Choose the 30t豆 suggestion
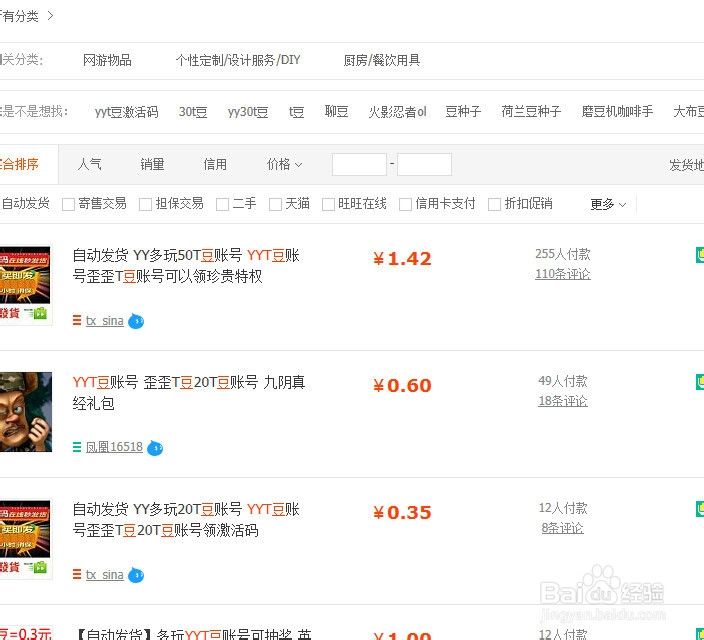 point(193,112)
